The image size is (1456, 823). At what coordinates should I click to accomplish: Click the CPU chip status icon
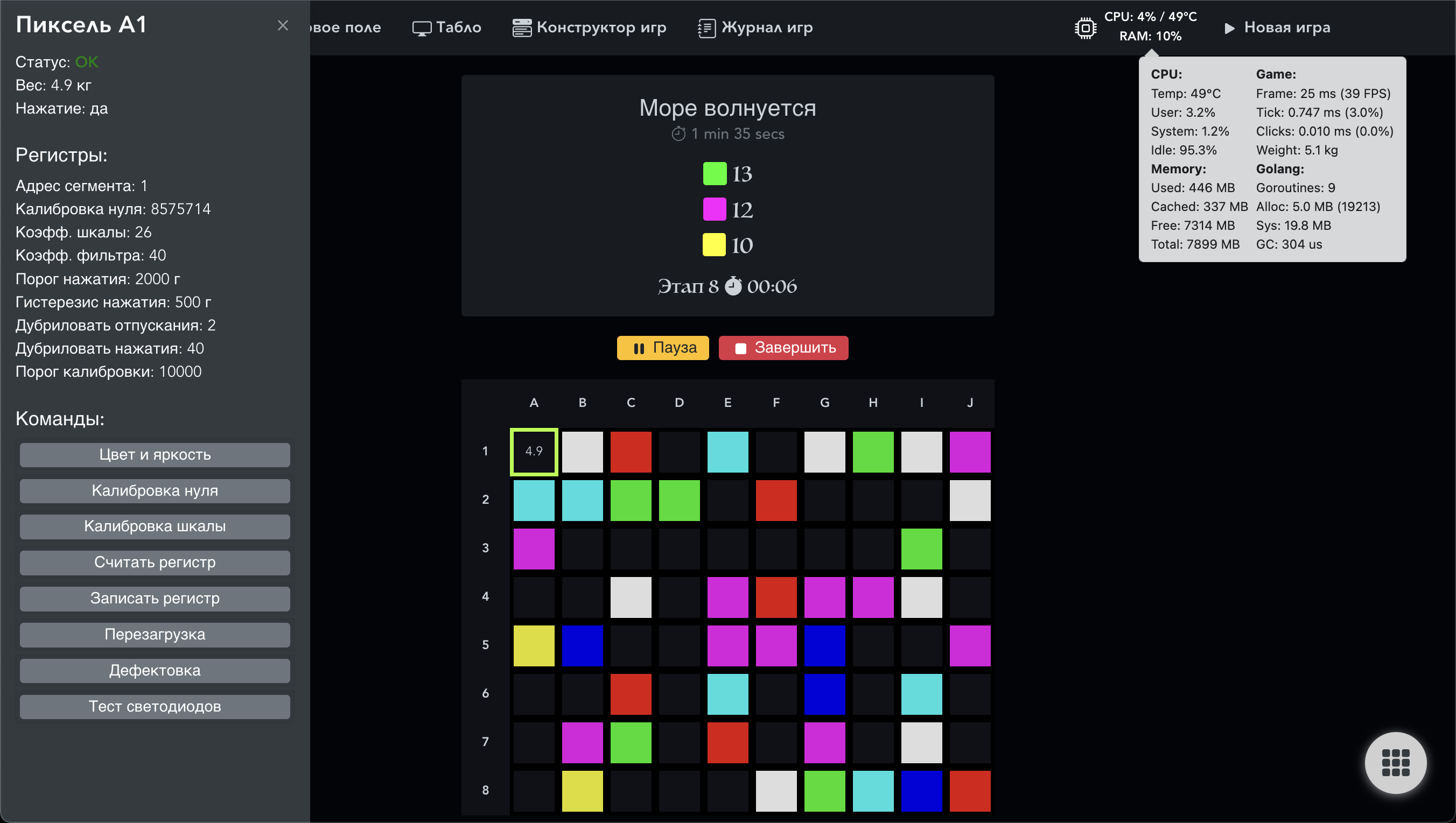[1085, 27]
